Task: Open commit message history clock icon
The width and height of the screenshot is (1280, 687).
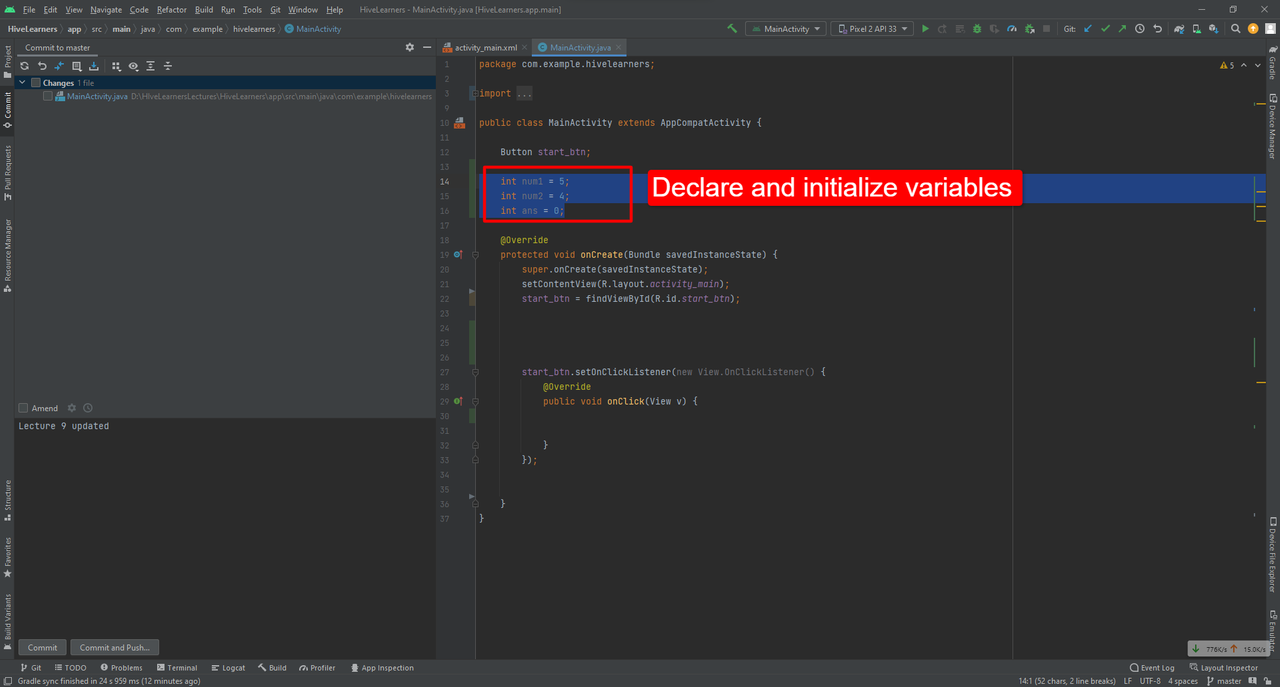Action: click(x=88, y=408)
